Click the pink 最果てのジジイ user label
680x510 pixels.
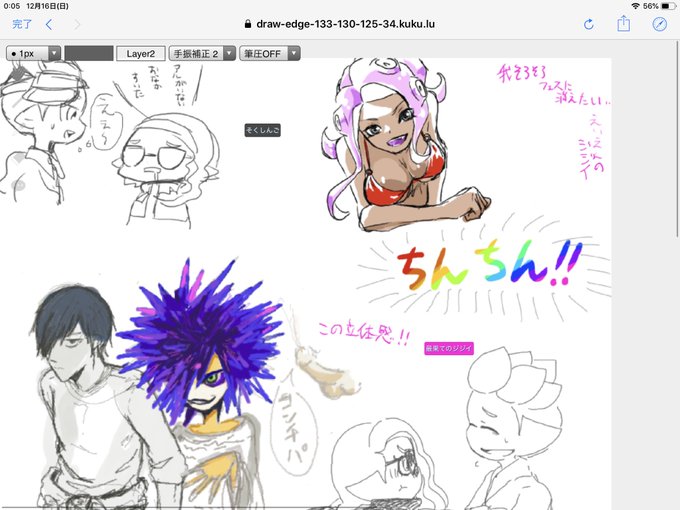point(449,348)
